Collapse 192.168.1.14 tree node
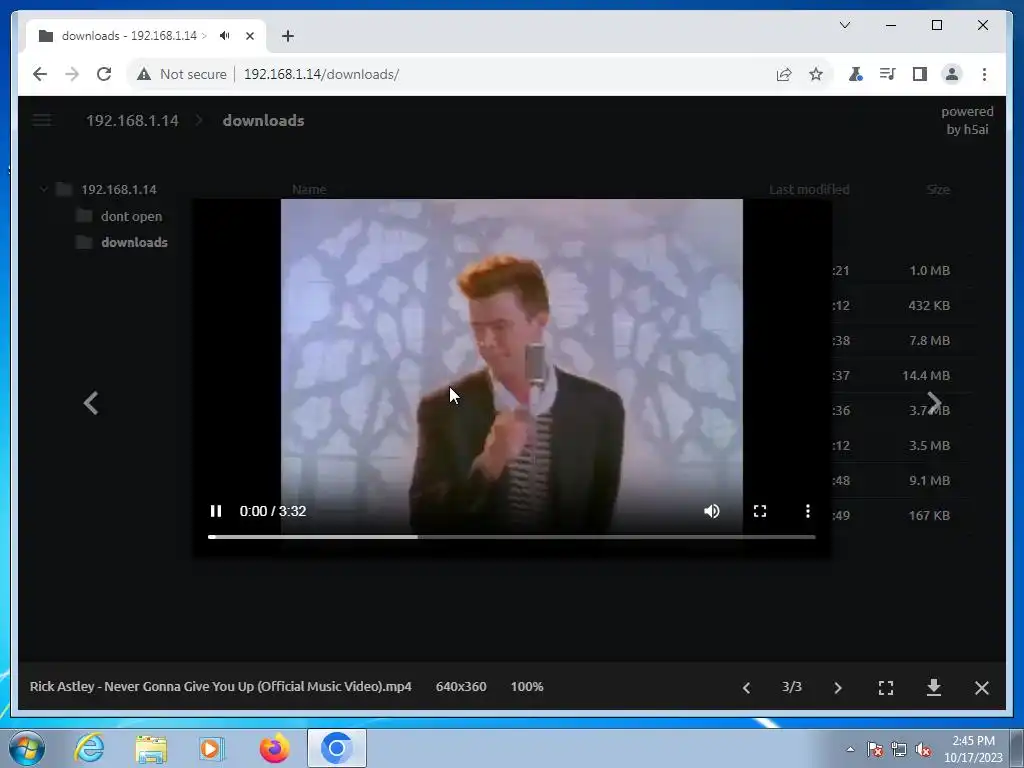The width and height of the screenshot is (1024, 768). click(x=44, y=189)
